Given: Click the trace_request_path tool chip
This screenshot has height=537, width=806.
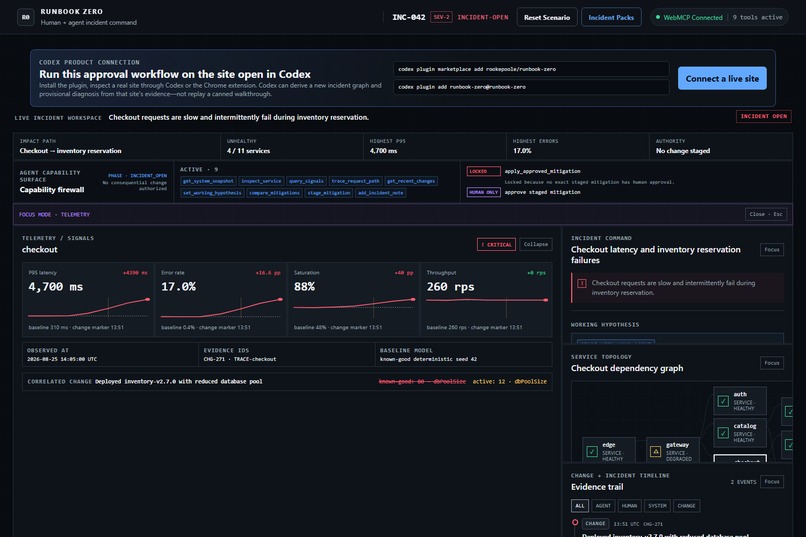Looking at the screenshot, I should [355, 181].
